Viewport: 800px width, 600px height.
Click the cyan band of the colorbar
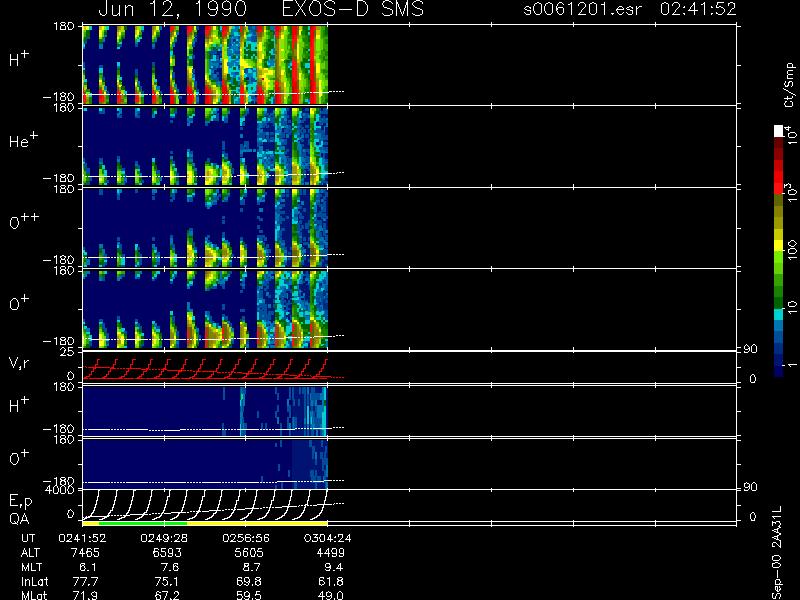point(779,314)
